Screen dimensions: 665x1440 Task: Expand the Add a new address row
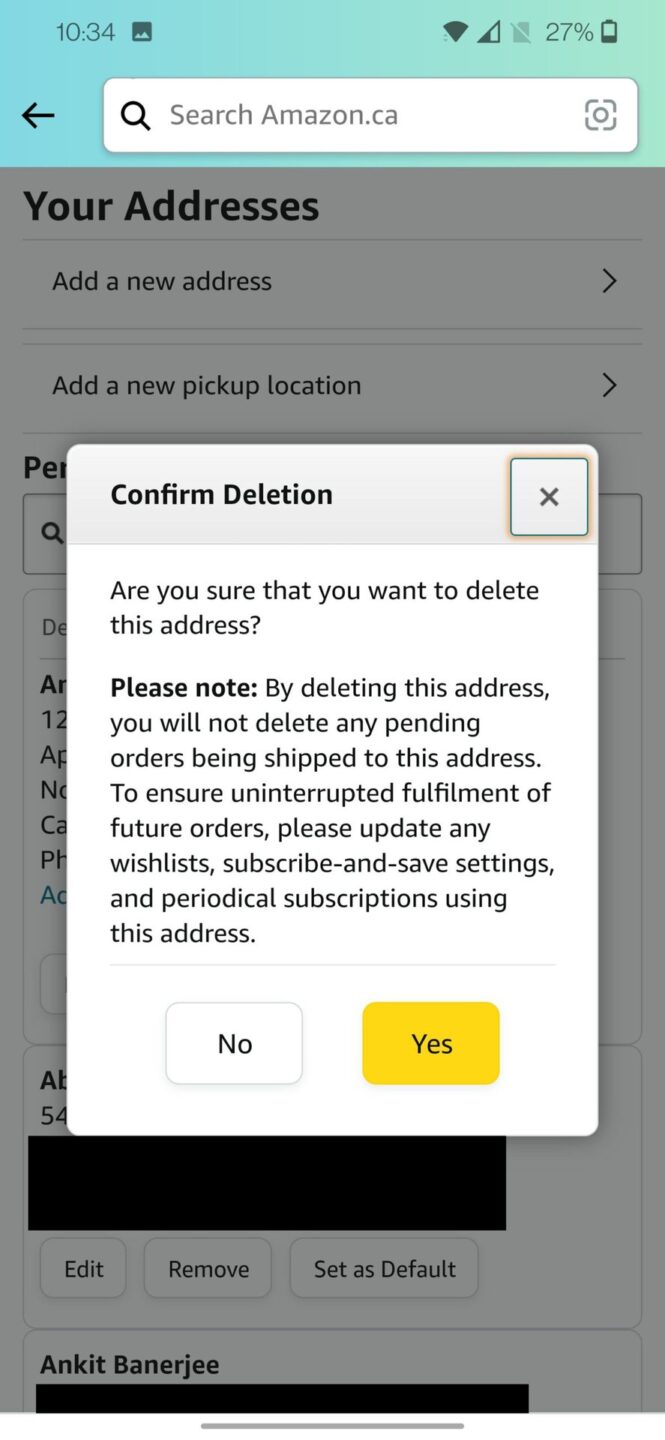332,281
